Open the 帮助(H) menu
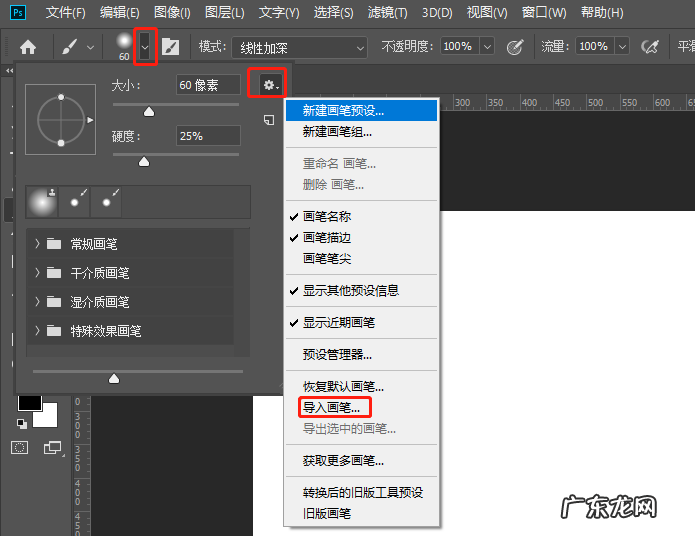The height and width of the screenshot is (536, 695). [602, 12]
